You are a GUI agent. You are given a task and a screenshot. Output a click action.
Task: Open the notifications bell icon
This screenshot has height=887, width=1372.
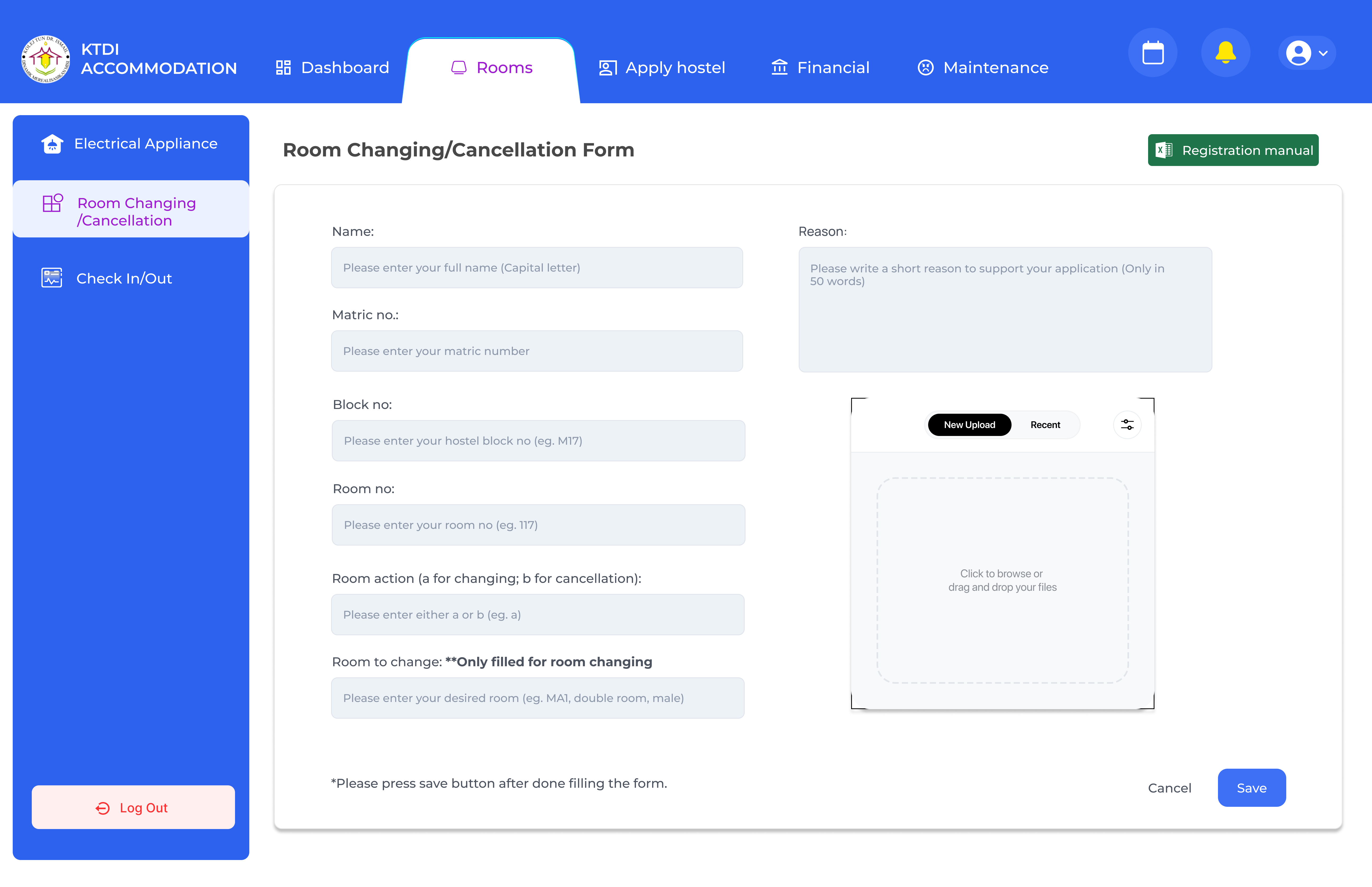tap(1225, 52)
